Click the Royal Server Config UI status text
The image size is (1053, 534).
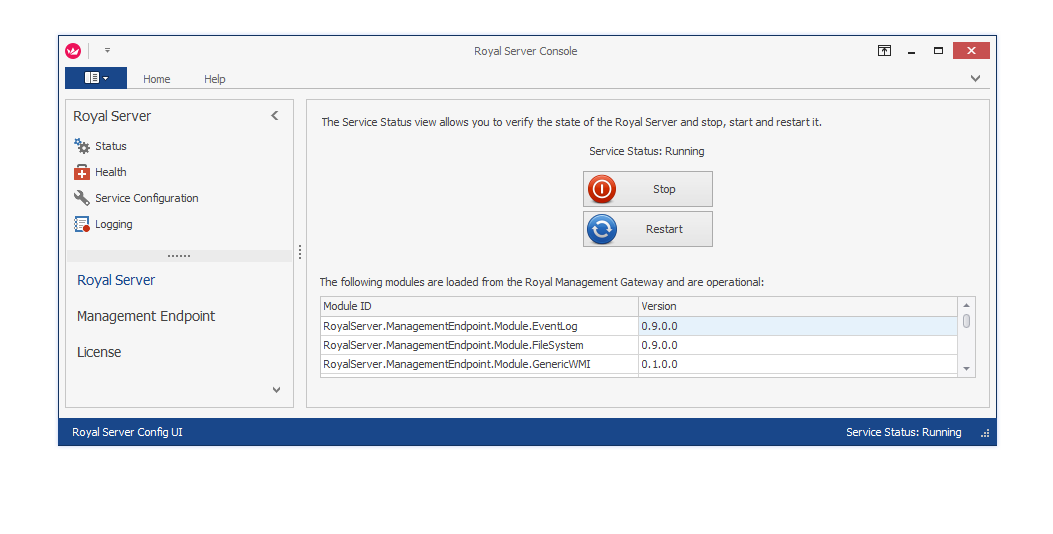point(127,432)
